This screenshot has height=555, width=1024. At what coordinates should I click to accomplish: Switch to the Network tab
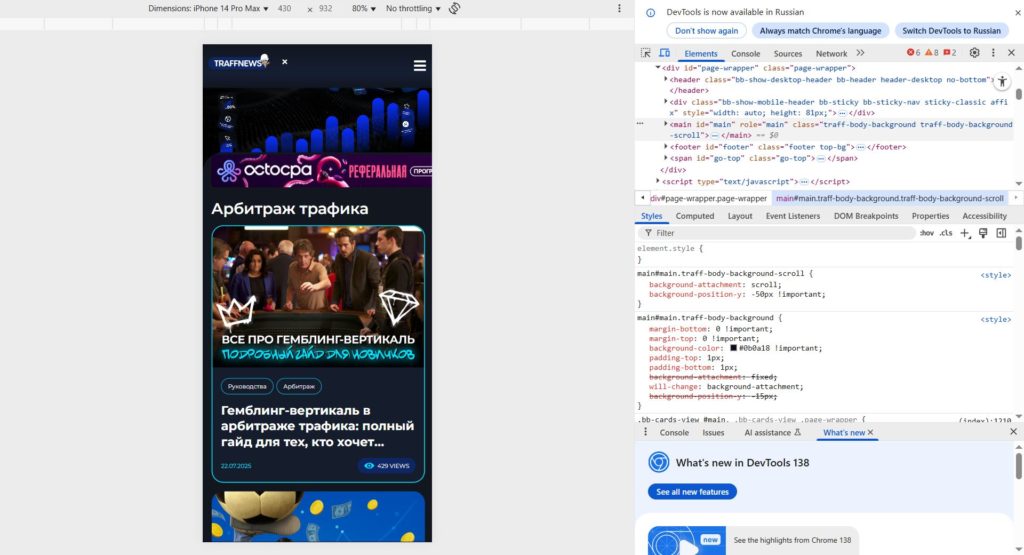pyautogui.click(x=831, y=54)
